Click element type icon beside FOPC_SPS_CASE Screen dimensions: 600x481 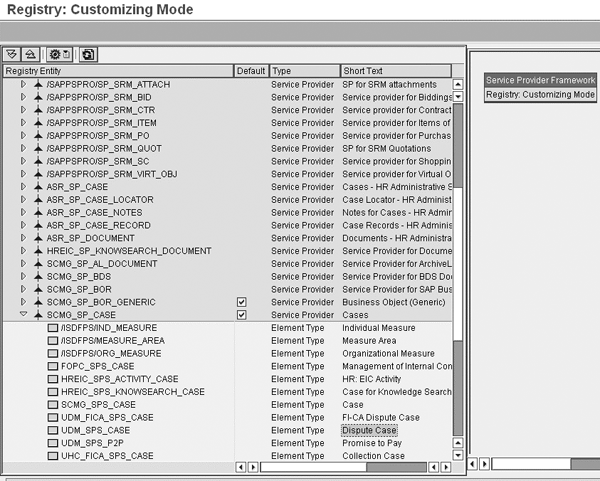53,366
